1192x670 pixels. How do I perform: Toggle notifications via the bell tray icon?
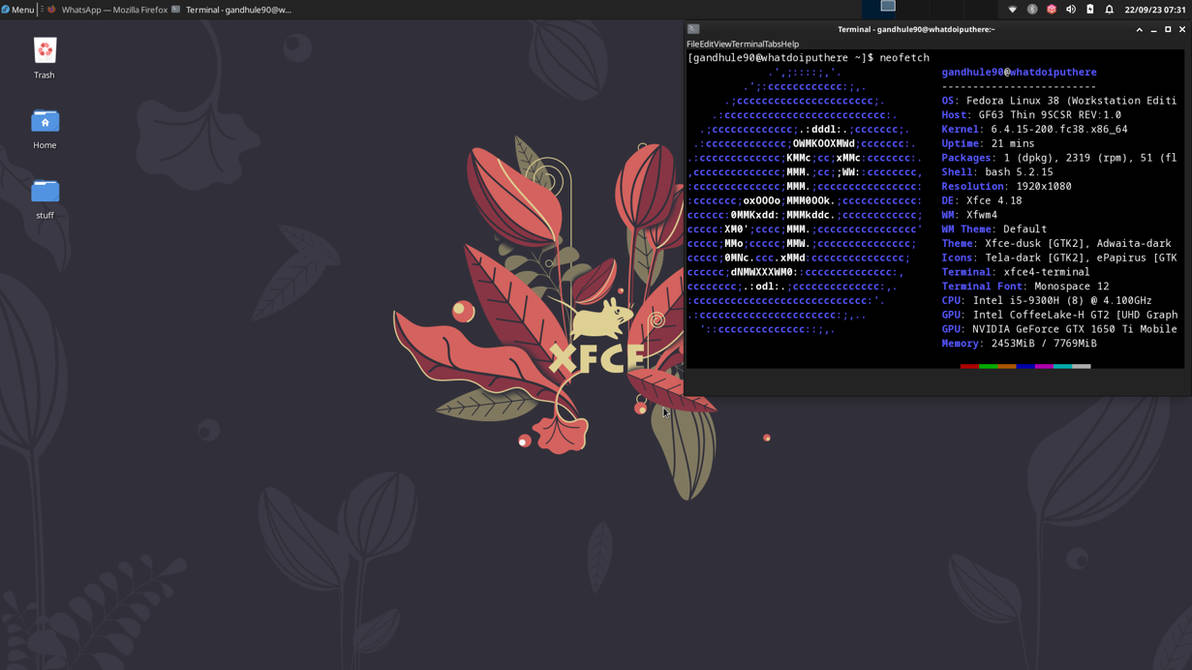(1108, 9)
